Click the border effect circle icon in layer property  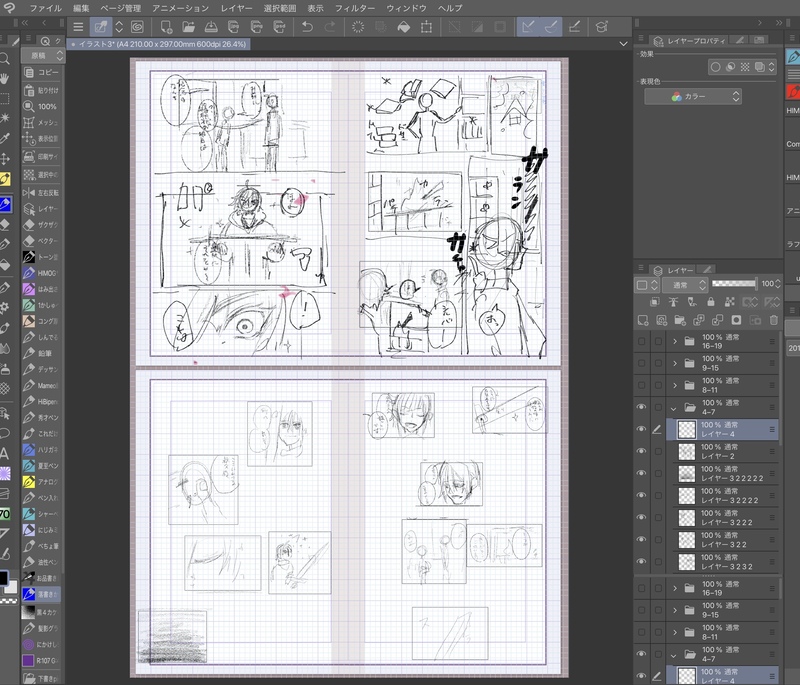click(715, 67)
